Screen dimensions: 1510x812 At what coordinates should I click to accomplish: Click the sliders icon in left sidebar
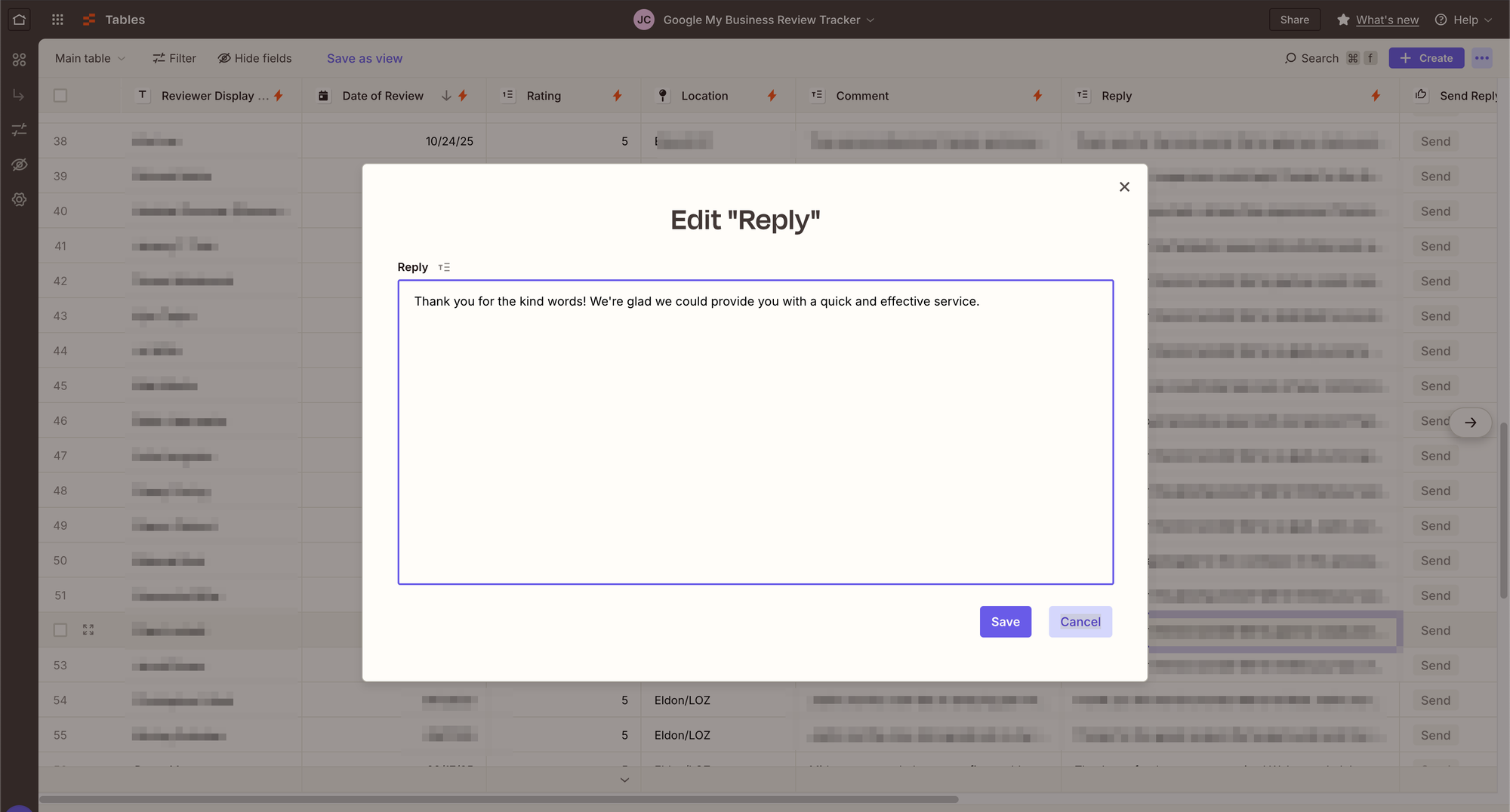click(20, 130)
